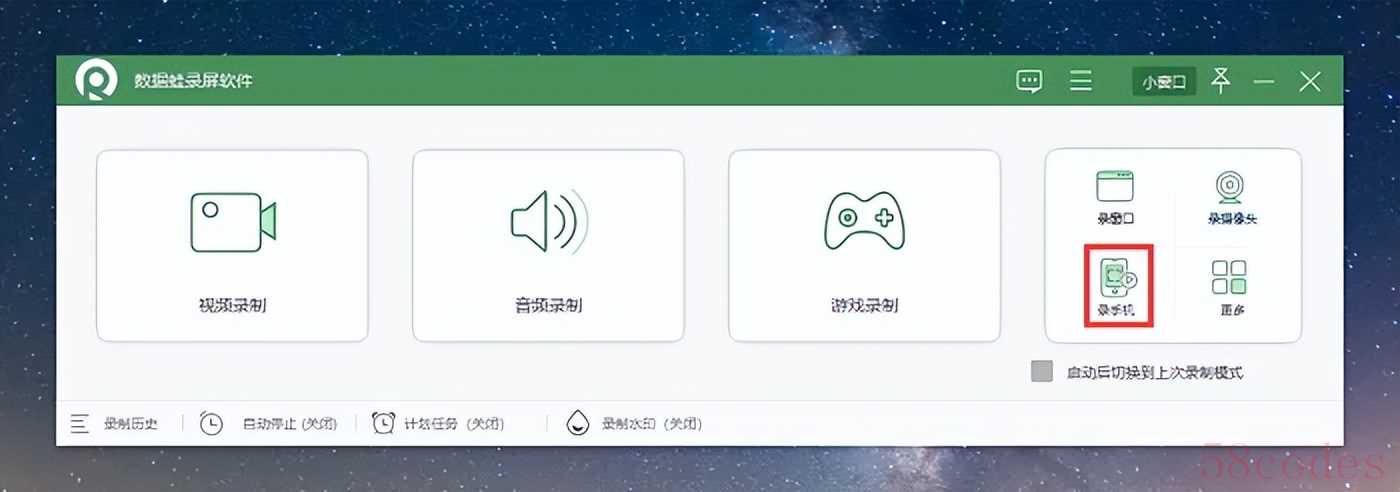The width and height of the screenshot is (1400, 492).
Task: Select the 音频录制 audio recording card
Action: click(x=548, y=246)
